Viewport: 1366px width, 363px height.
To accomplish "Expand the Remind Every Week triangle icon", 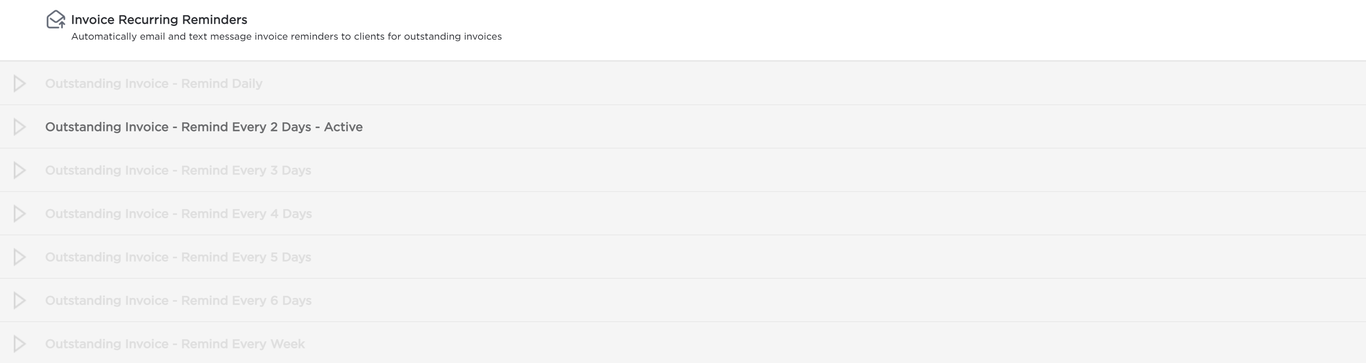I will click(19, 344).
